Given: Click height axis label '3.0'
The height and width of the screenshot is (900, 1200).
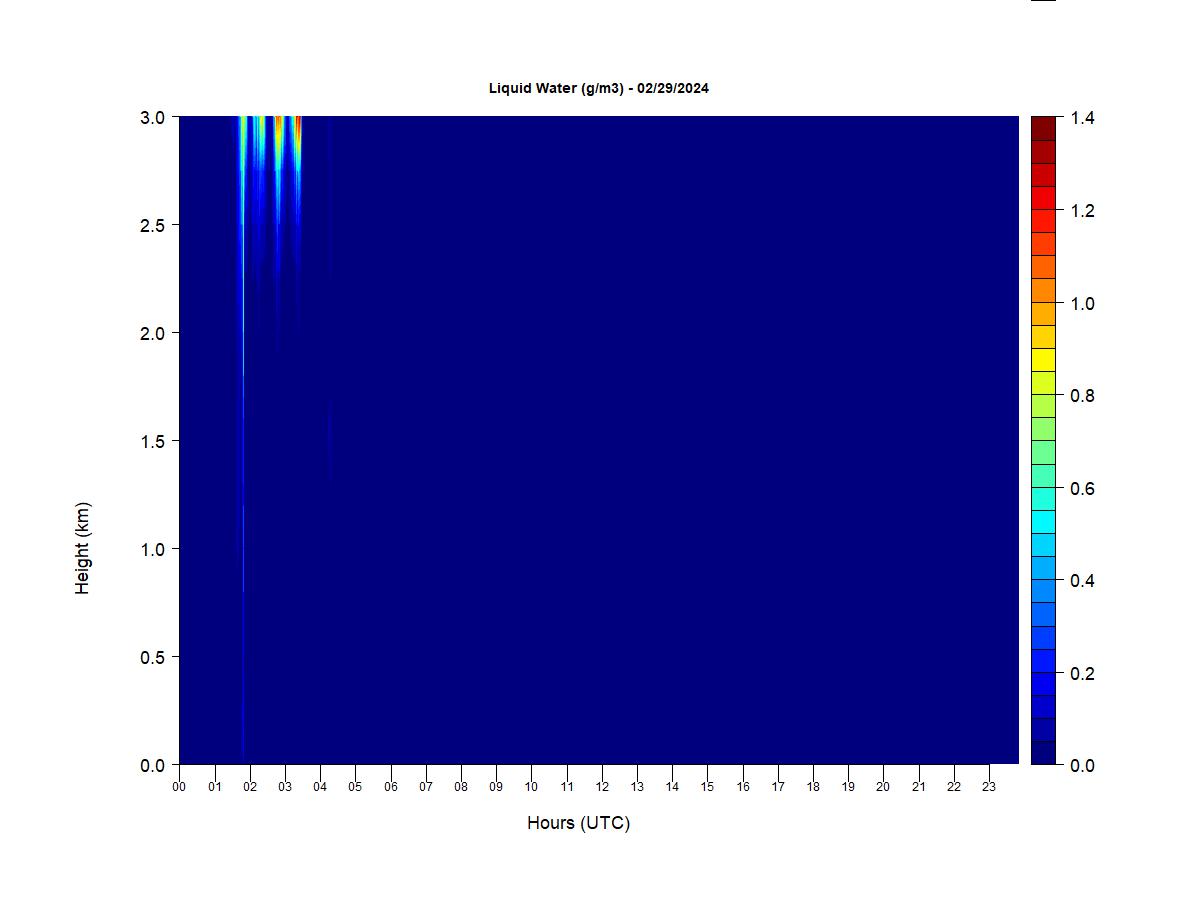Looking at the screenshot, I should coord(152,117).
